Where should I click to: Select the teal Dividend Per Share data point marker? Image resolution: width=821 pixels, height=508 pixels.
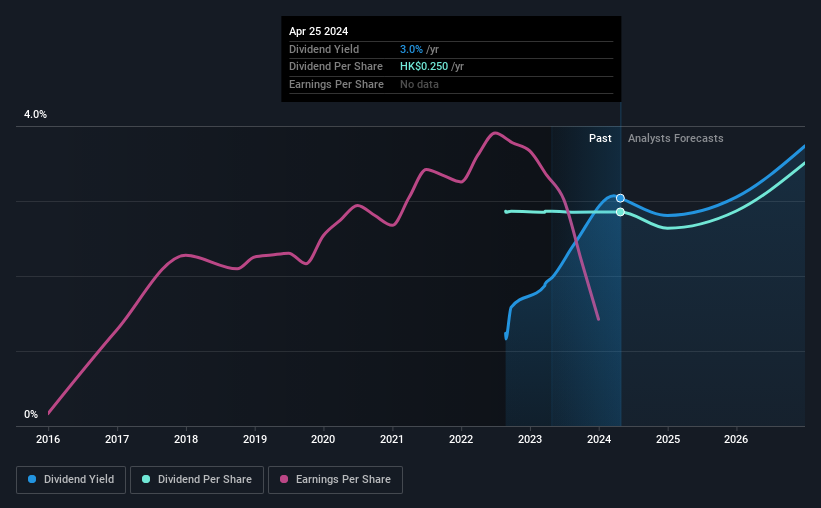(x=620, y=212)
